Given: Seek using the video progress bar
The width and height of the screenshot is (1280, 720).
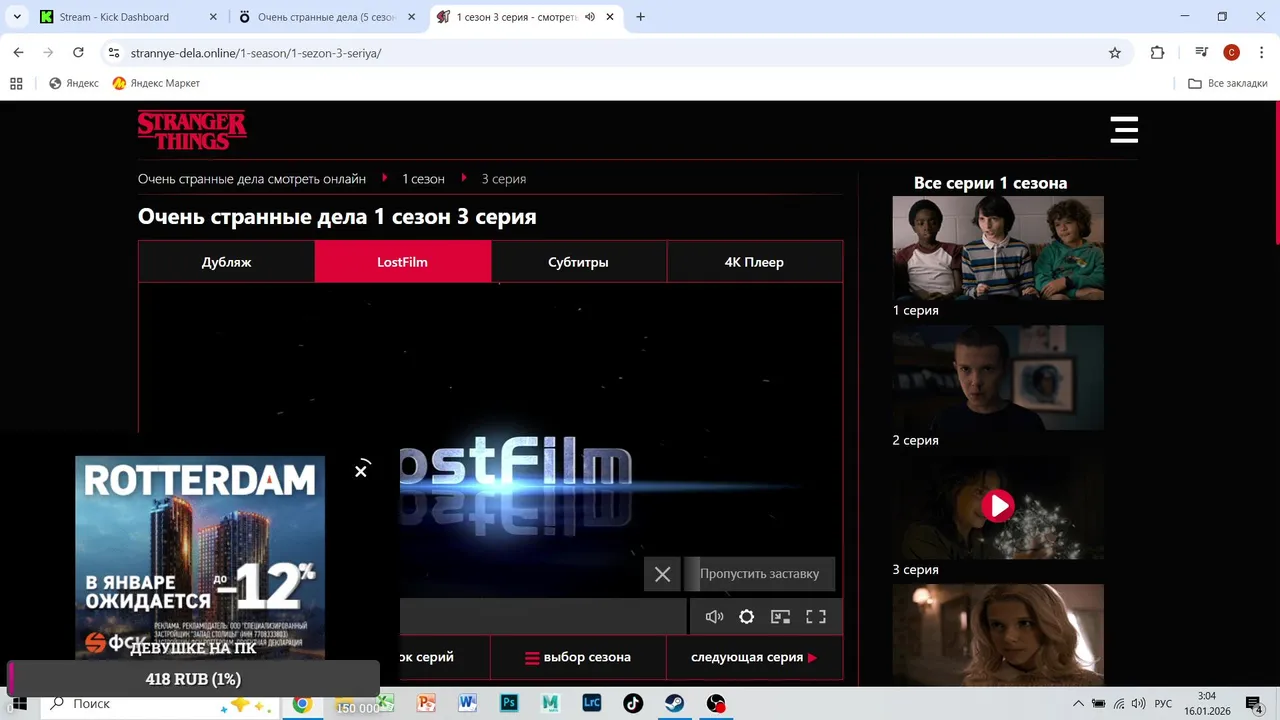Looking at the screenshot, I should pyautogui.click(x=543, y=617).
